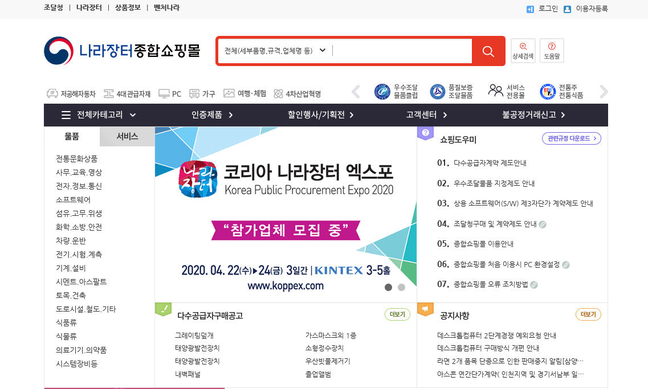
Task: Open 상세검색 detailed search icon
Action: click(x=523, y=51)
